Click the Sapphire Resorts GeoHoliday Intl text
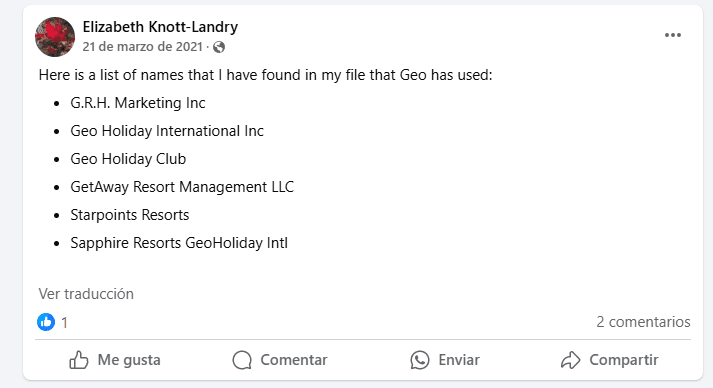 point(179,243)
